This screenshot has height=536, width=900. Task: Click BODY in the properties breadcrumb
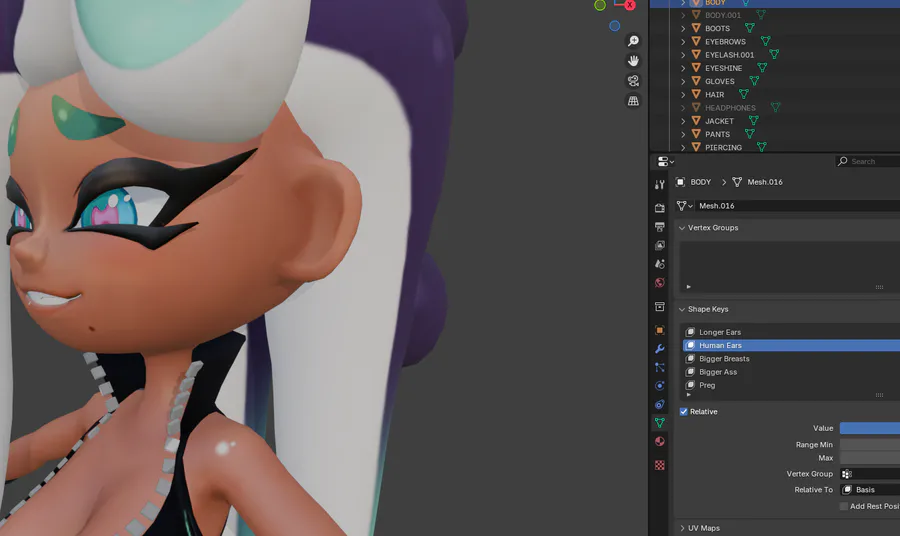700,182
